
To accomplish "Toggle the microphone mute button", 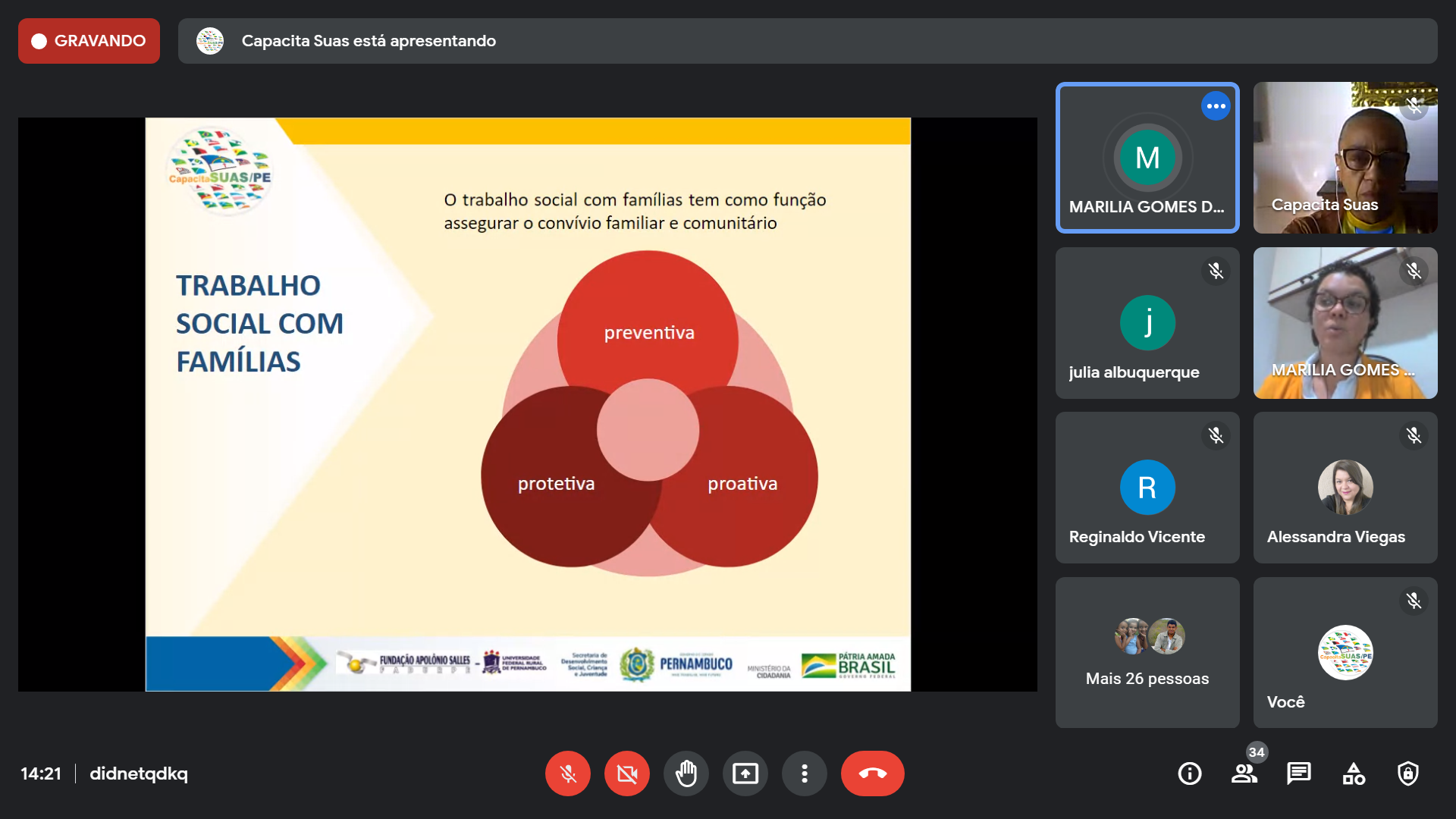I will [x=567, y=773].
